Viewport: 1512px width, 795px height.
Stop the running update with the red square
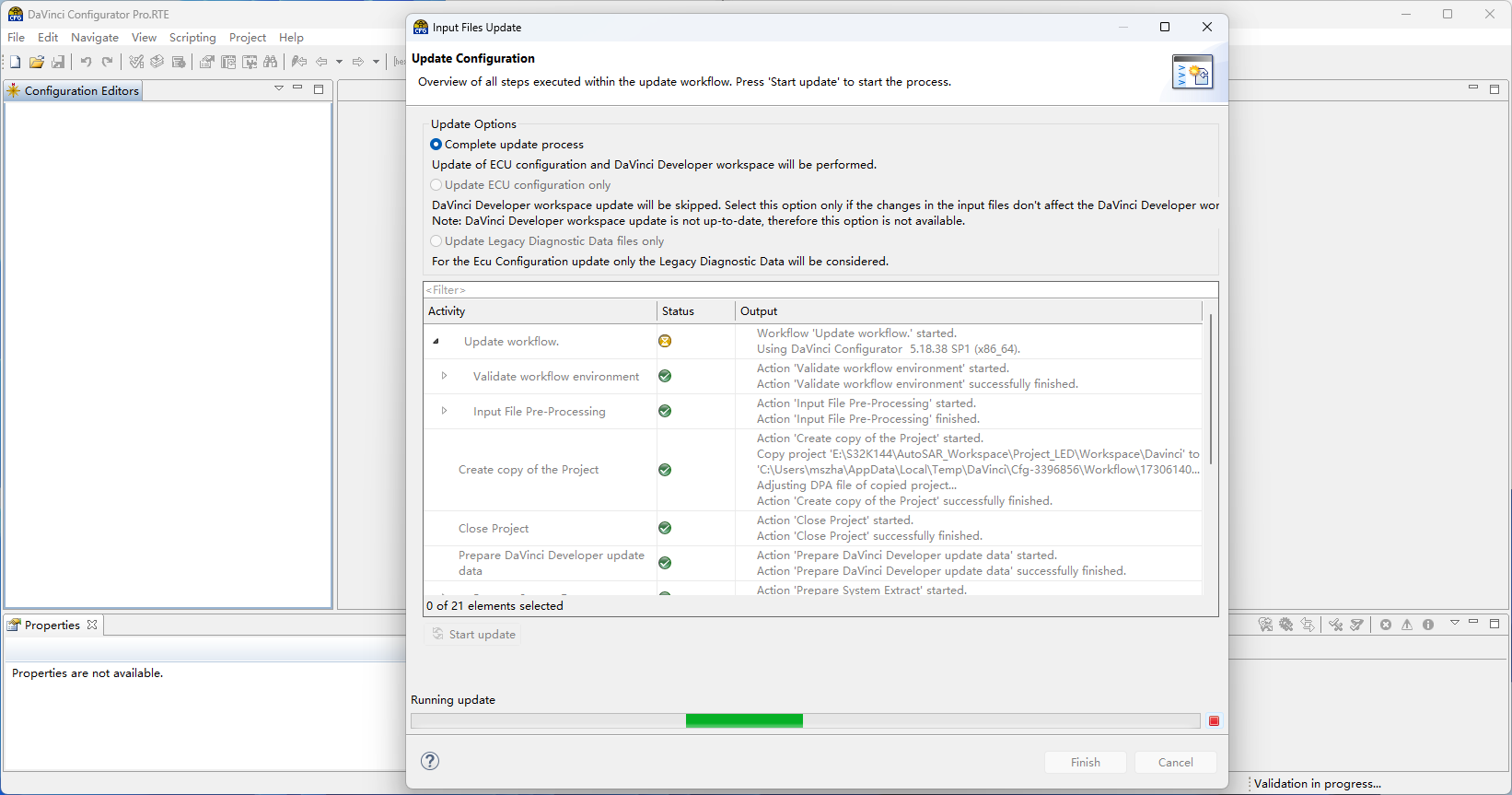click(x=1214, y=720)
